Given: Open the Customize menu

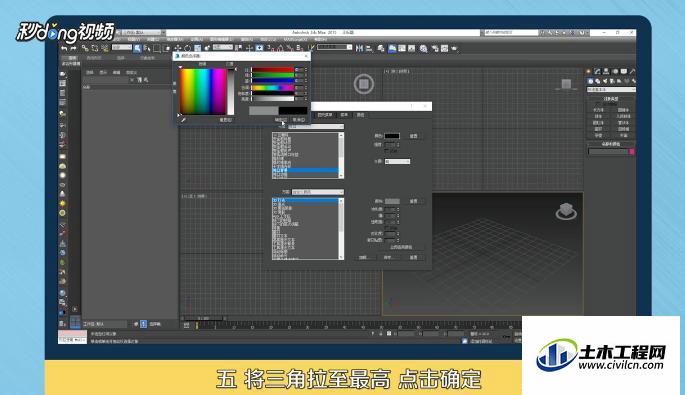Looking at the screenshot, I should click(268, 39).
